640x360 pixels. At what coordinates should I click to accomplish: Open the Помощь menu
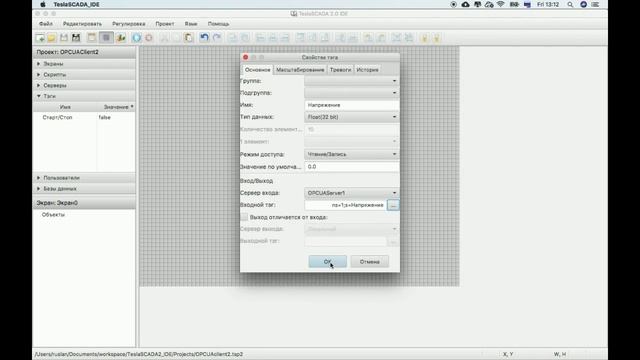click(x=218, y=24)
